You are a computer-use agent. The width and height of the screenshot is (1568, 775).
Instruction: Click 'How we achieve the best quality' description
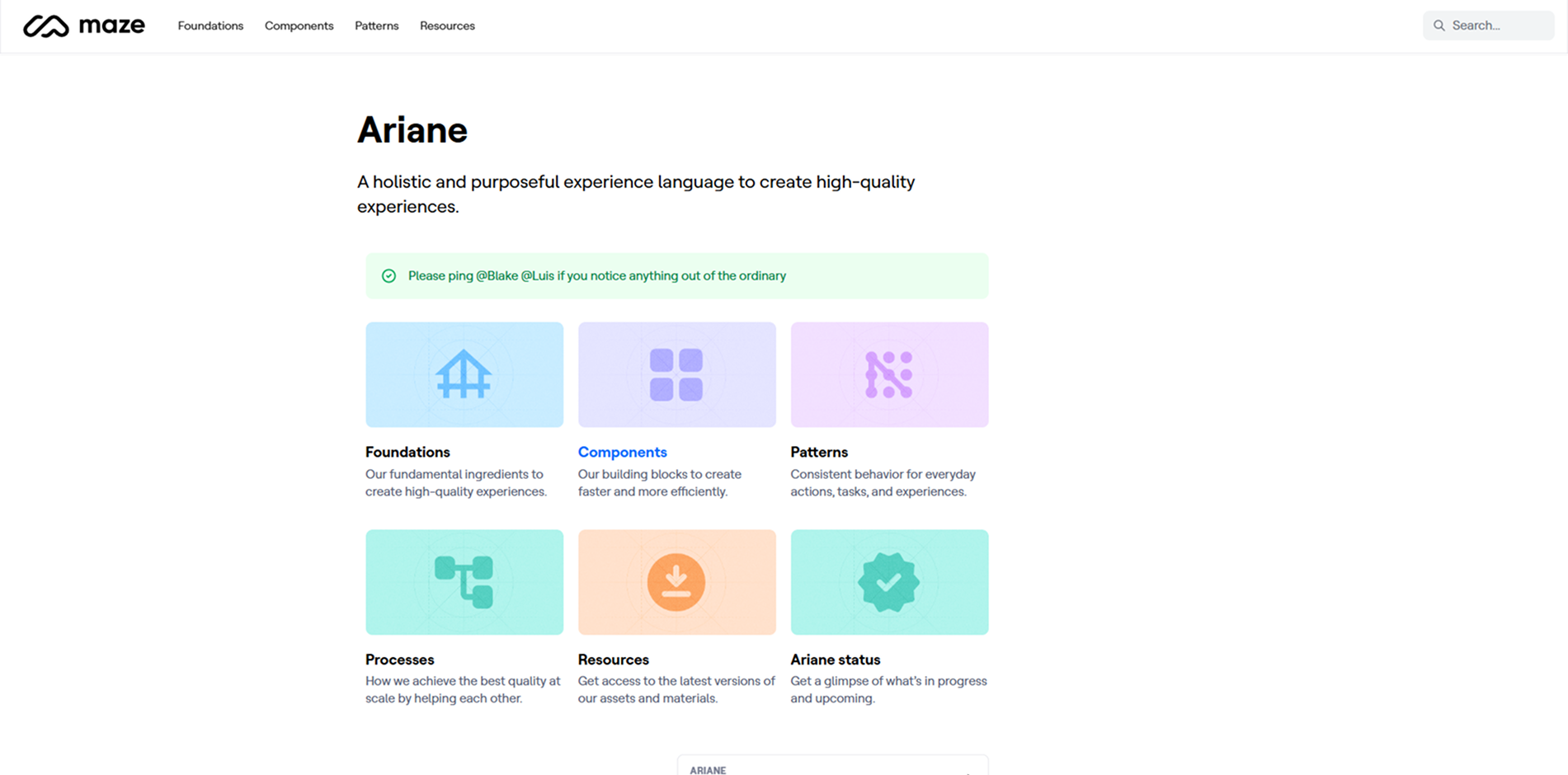pos(463,690)
